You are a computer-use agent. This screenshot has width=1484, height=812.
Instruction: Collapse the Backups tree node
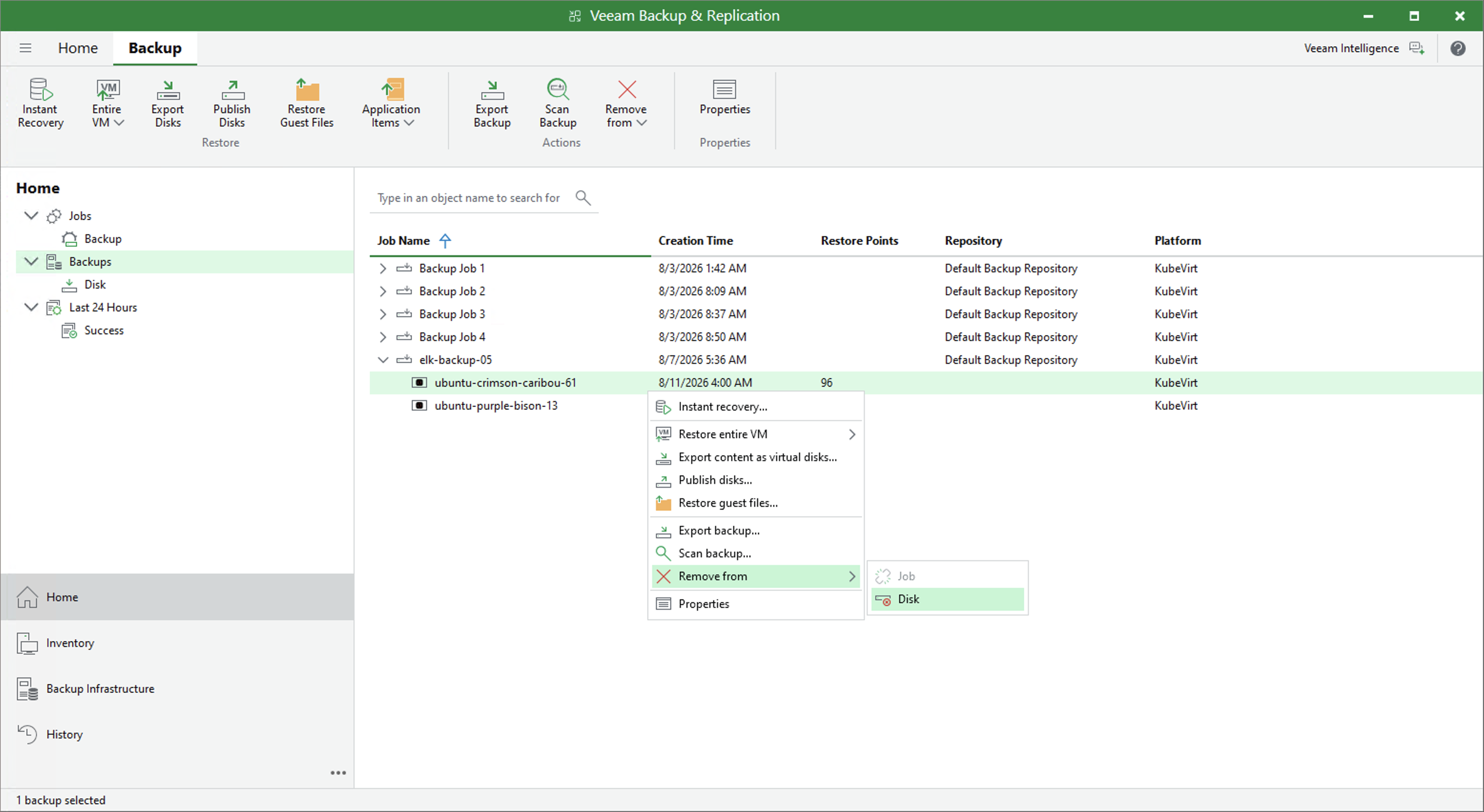pyautogui.click(x=31, y=261)
